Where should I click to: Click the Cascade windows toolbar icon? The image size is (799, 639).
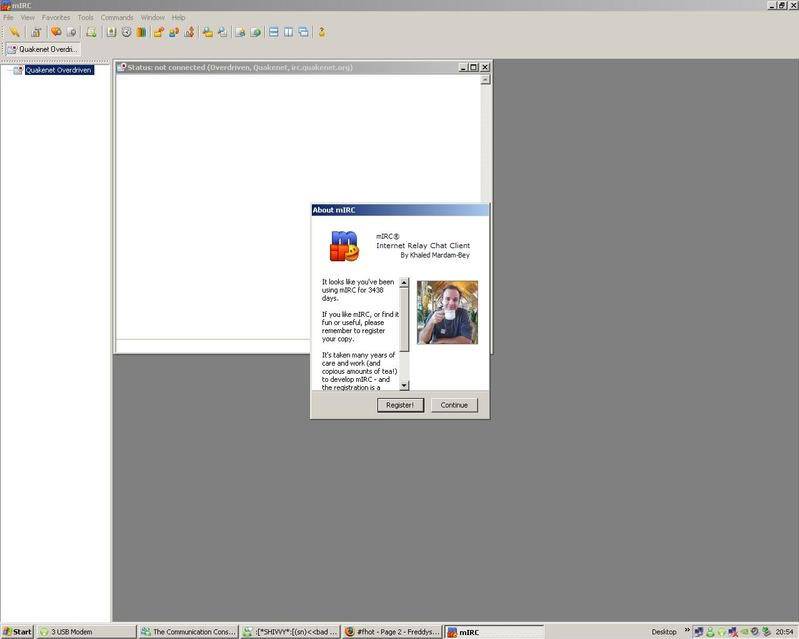click(x=304, y=32)
